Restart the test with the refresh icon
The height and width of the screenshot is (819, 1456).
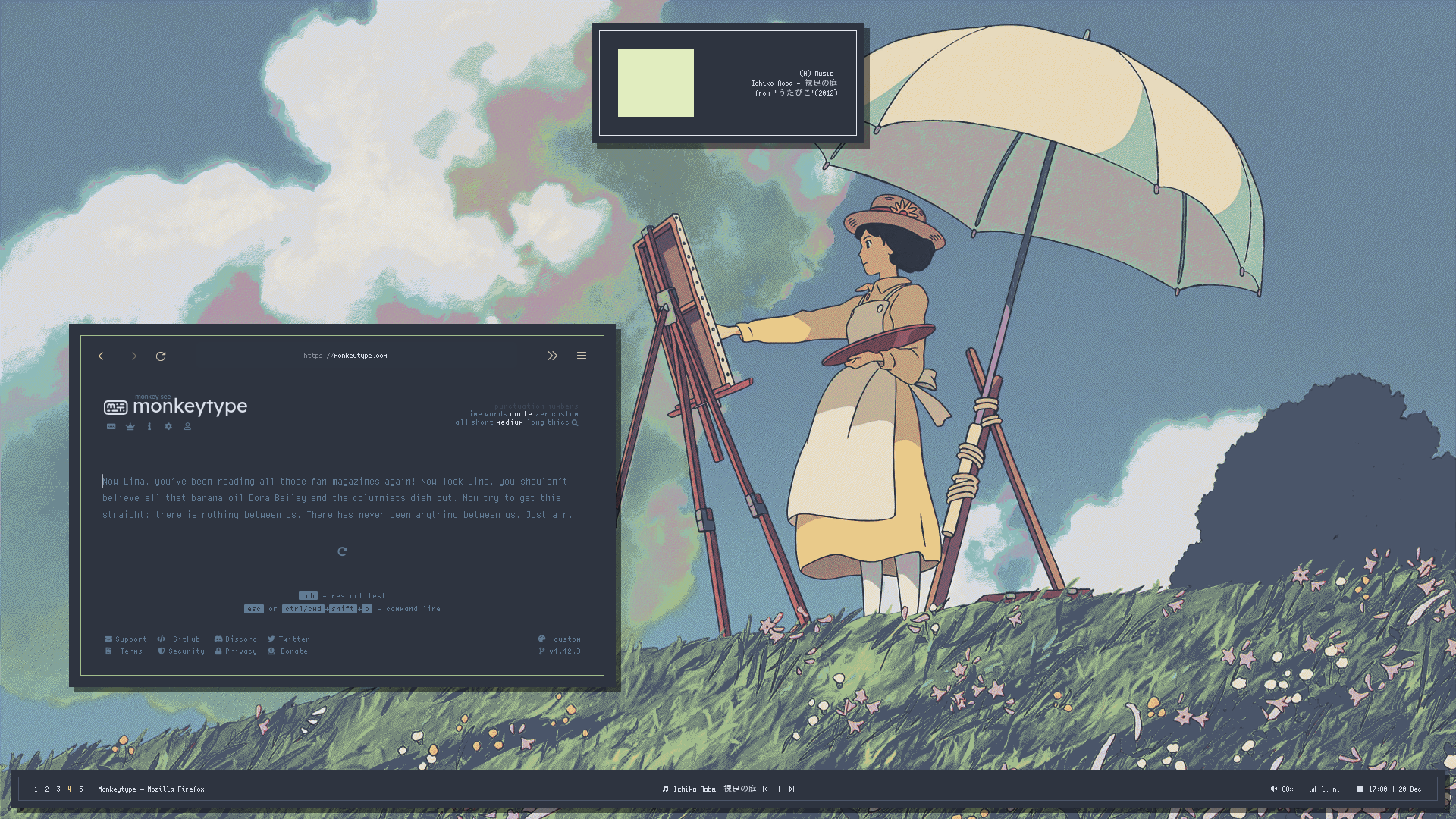tap(342, 551)
